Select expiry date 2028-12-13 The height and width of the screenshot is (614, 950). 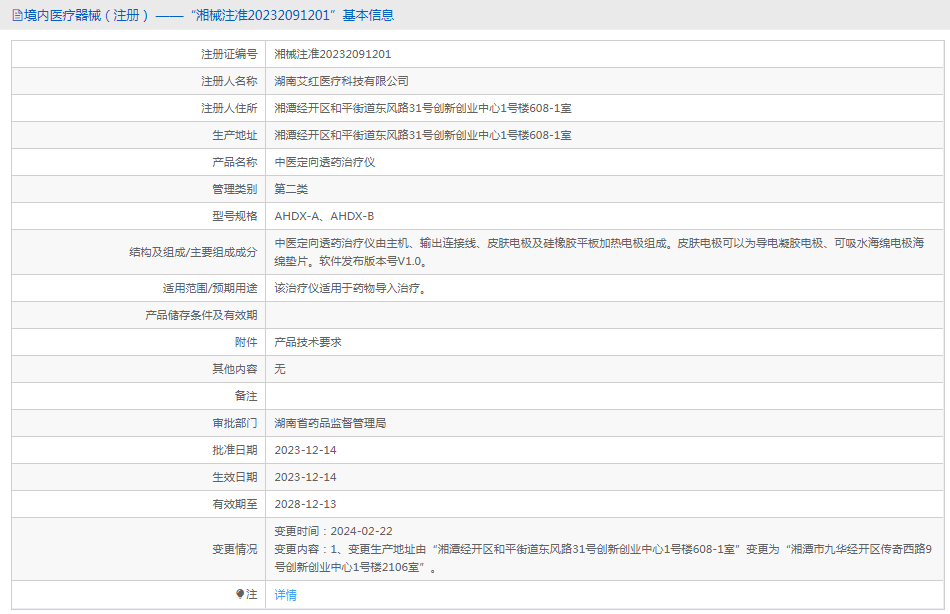click(305, 504)
